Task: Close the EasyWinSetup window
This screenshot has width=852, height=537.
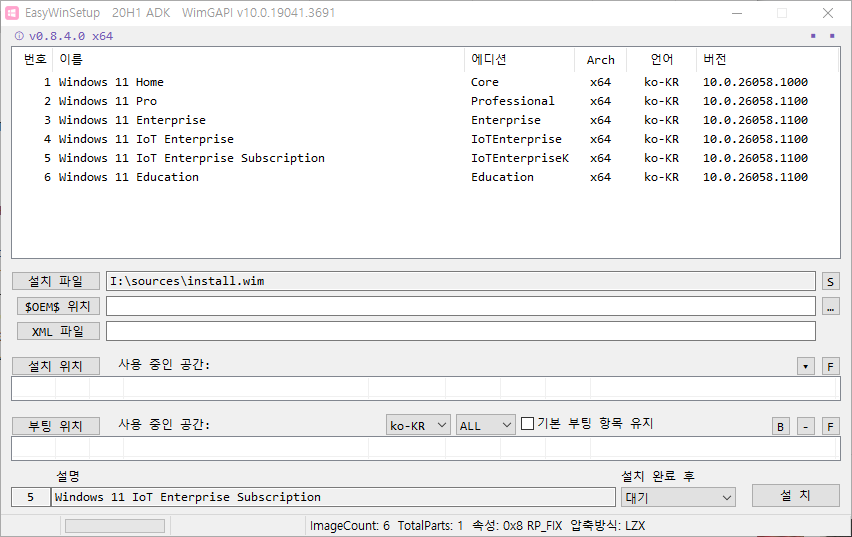Action: tap(828, 13)
